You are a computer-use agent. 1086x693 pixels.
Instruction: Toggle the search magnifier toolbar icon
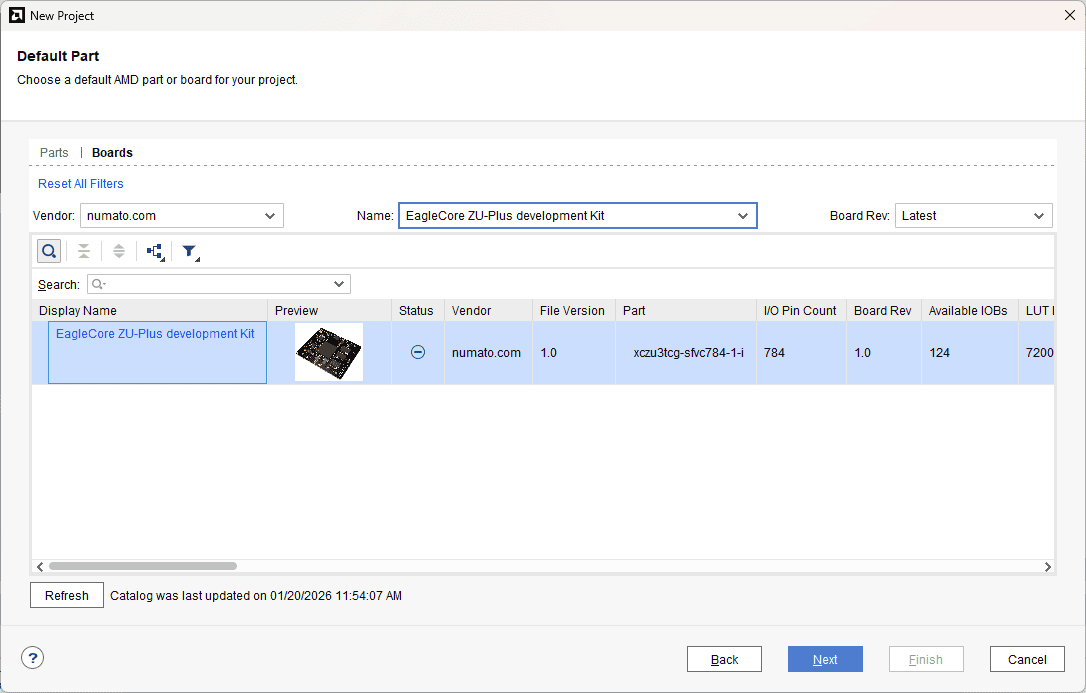click(x=49, y=251)
